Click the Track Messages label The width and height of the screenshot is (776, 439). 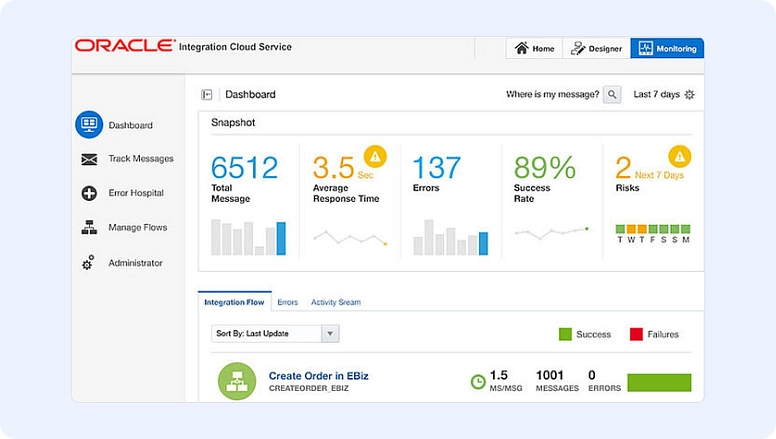[141, 158]
